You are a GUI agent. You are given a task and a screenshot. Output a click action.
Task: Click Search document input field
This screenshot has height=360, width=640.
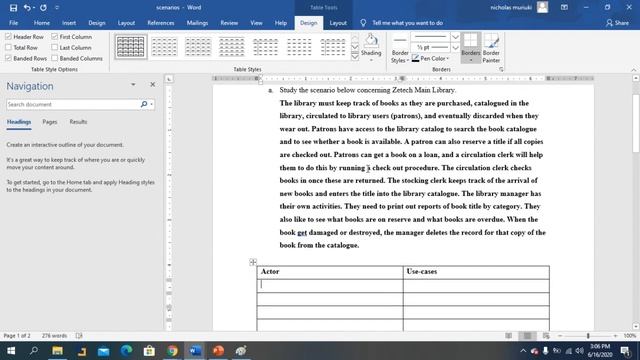click(73, 104)
